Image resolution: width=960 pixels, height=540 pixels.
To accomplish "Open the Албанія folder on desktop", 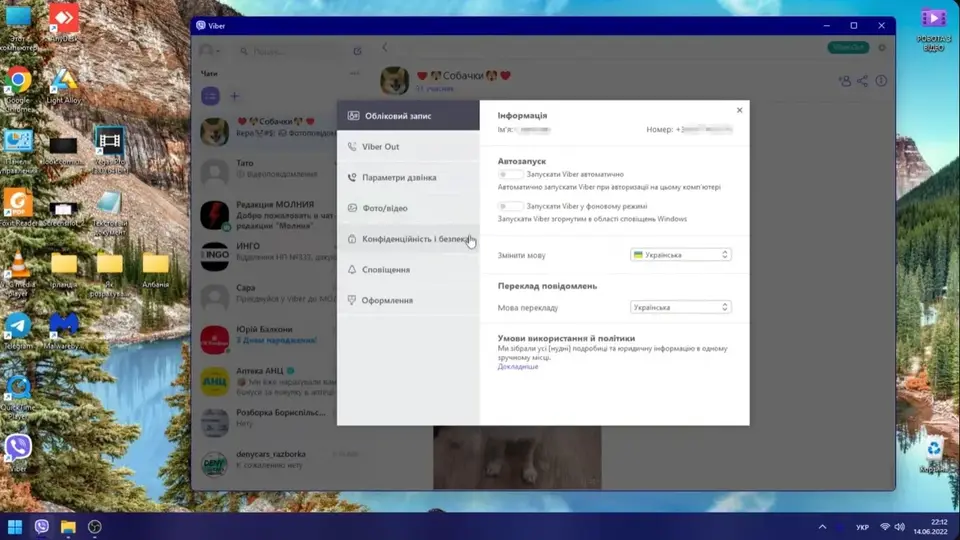I will coord(156,269).
